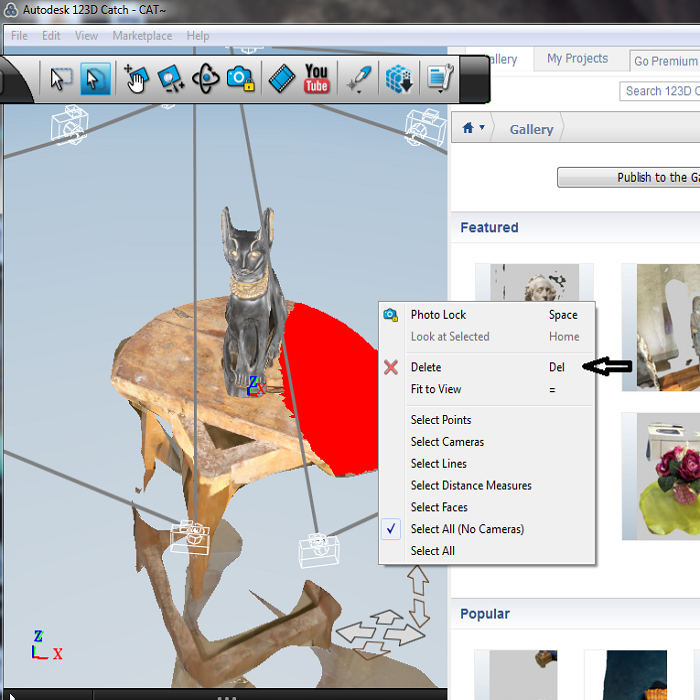Choose Select Lines in context menu
700x700 pixels.
coord(487,463)
